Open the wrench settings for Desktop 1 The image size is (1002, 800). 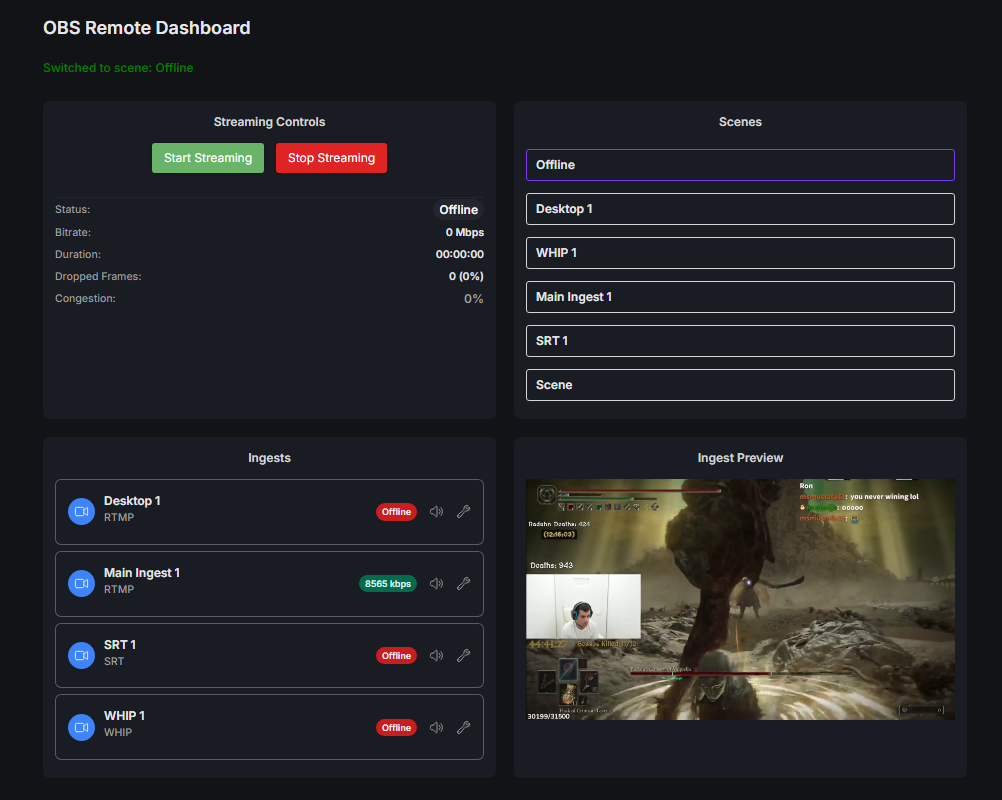[463, 511]
